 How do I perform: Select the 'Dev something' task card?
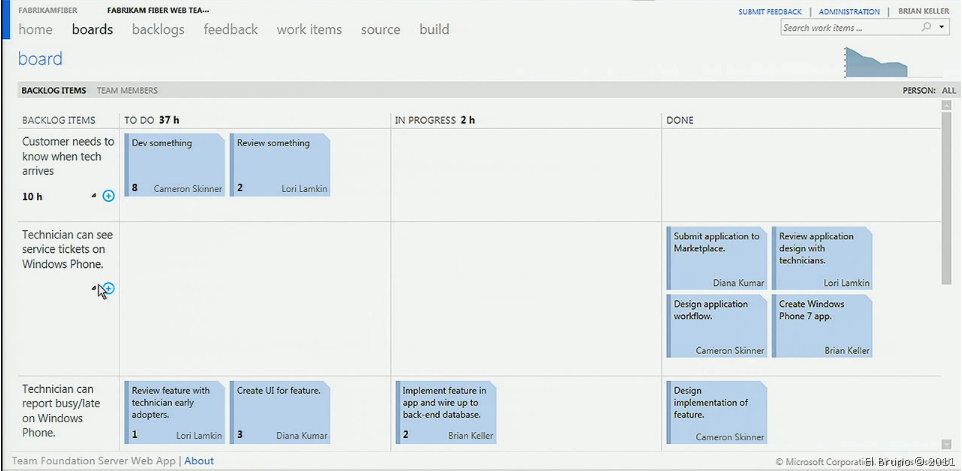tap(174, 164)
